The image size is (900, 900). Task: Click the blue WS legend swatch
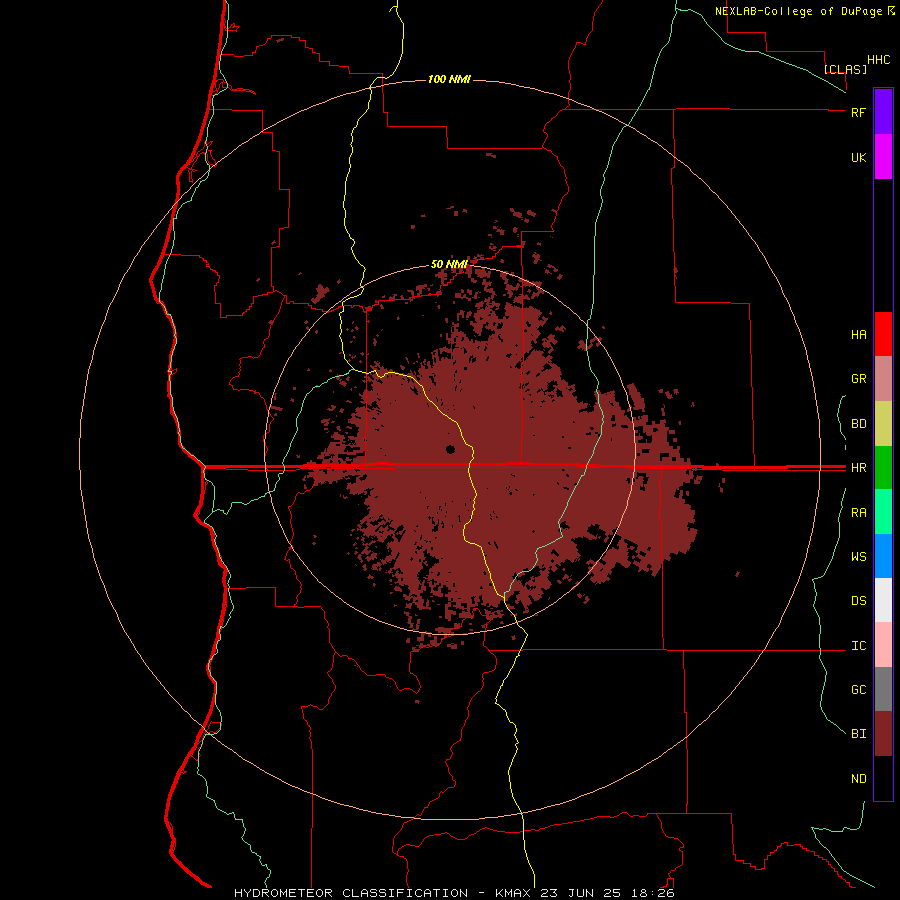click(x=883, y=556)
